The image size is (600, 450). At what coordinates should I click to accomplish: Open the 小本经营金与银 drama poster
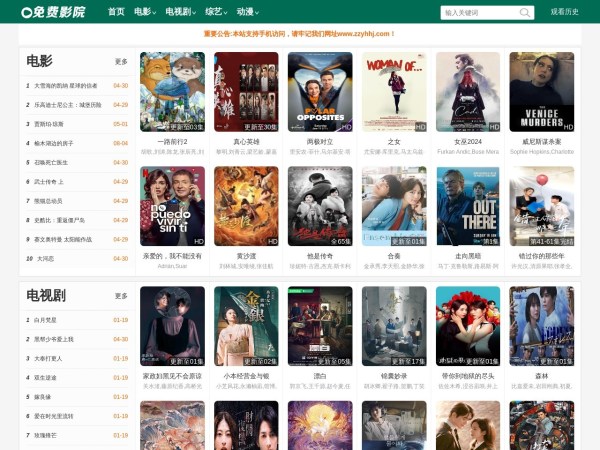[x=246, y=326]
